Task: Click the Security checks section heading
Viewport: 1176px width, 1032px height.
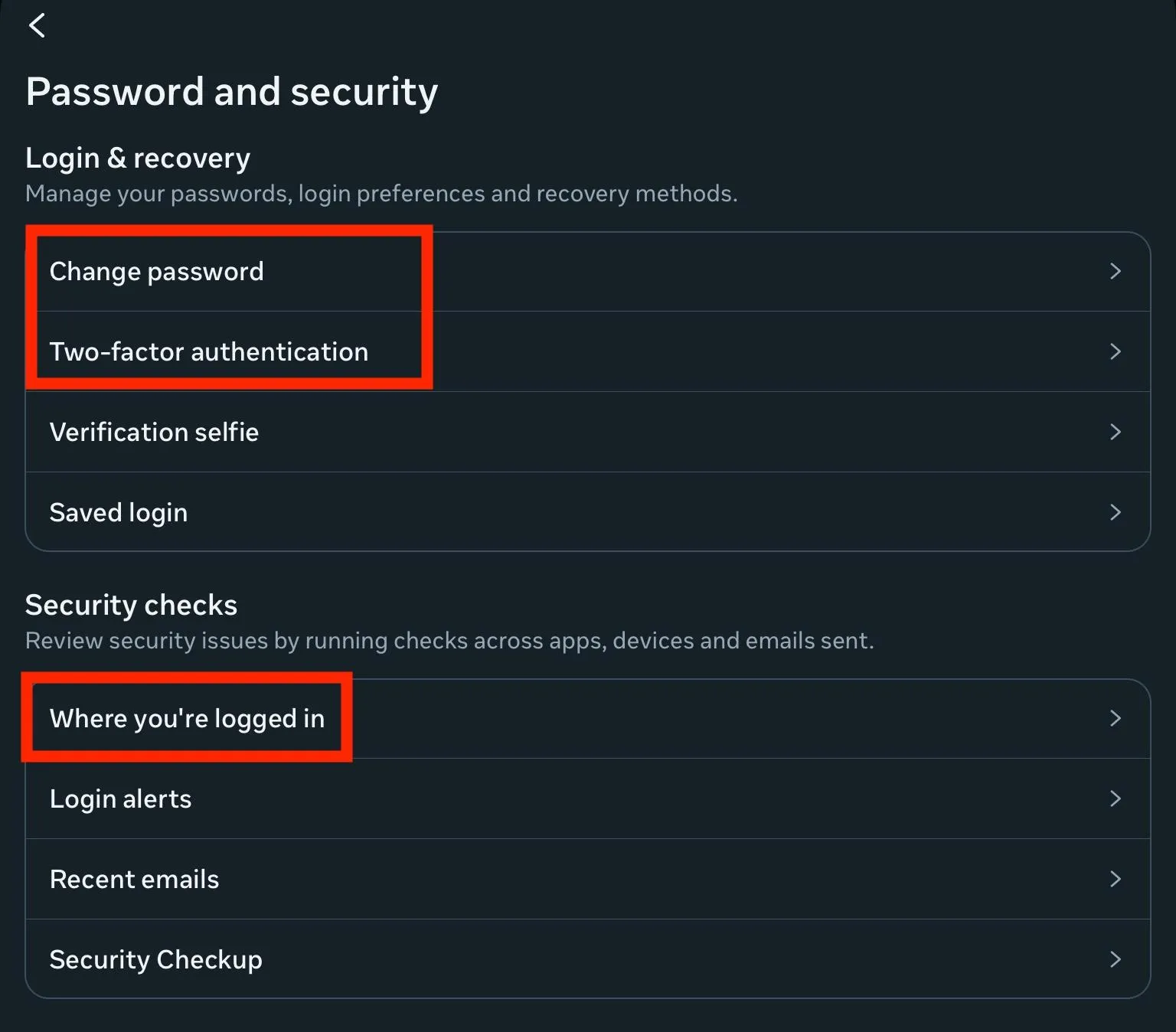Action: (x=131, y=606)
